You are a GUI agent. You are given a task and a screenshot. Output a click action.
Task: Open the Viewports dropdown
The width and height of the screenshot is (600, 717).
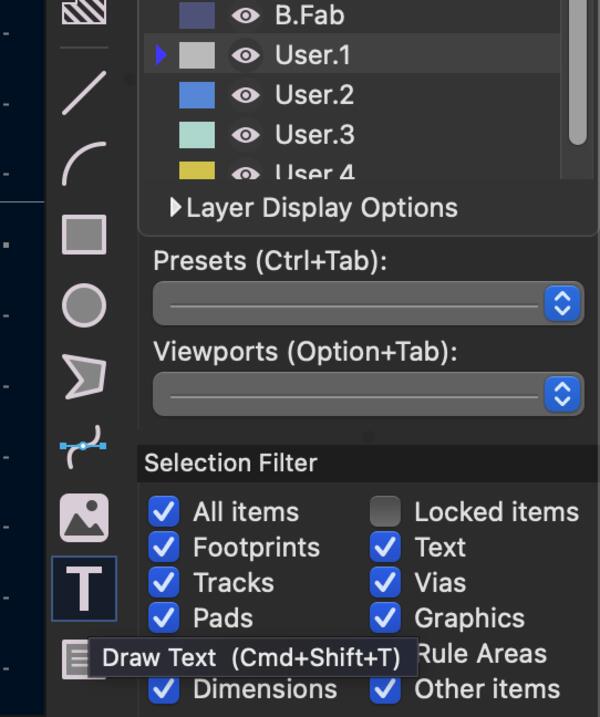(x=367, y=394)
